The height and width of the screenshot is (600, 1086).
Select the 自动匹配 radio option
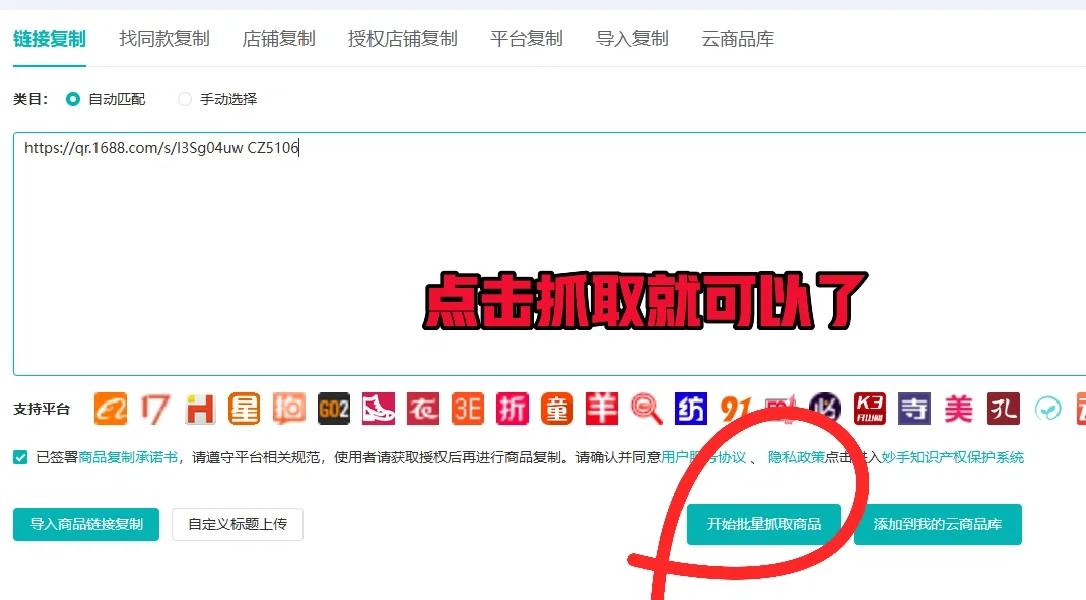[74, 99]
